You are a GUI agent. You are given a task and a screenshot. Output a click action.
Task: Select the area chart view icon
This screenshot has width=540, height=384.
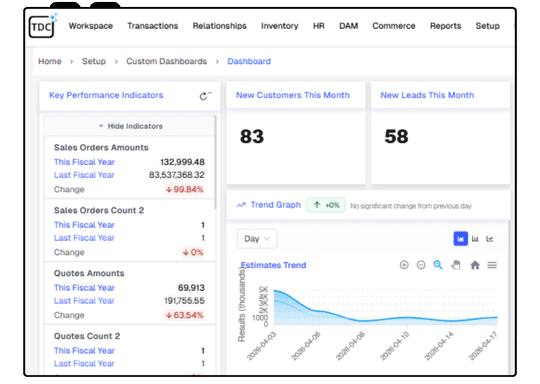point(460,239)
